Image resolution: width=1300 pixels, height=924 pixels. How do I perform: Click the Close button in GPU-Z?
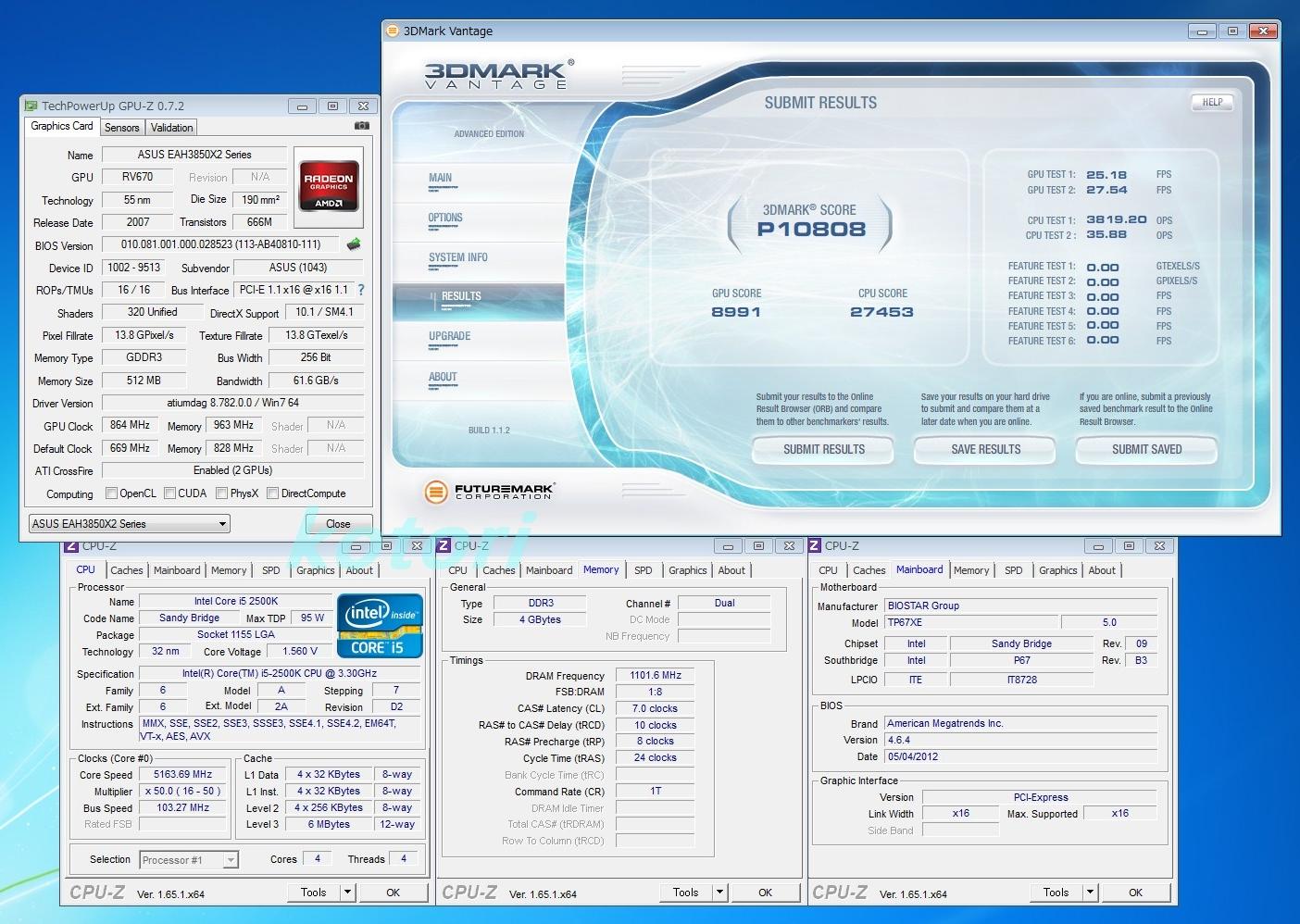click(338, 524)
